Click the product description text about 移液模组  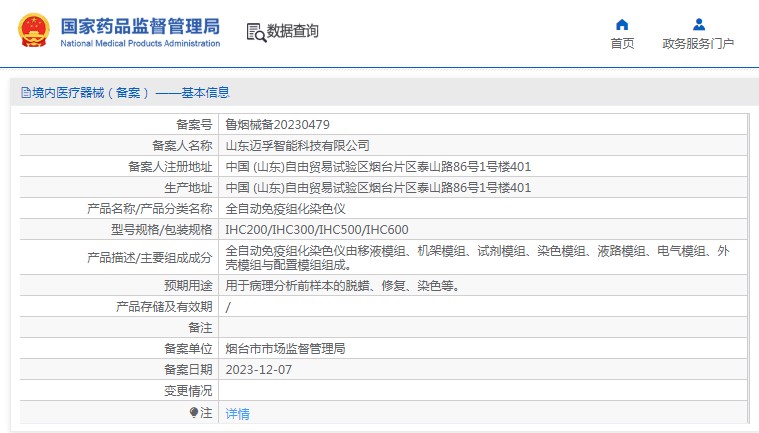[477, 258]
